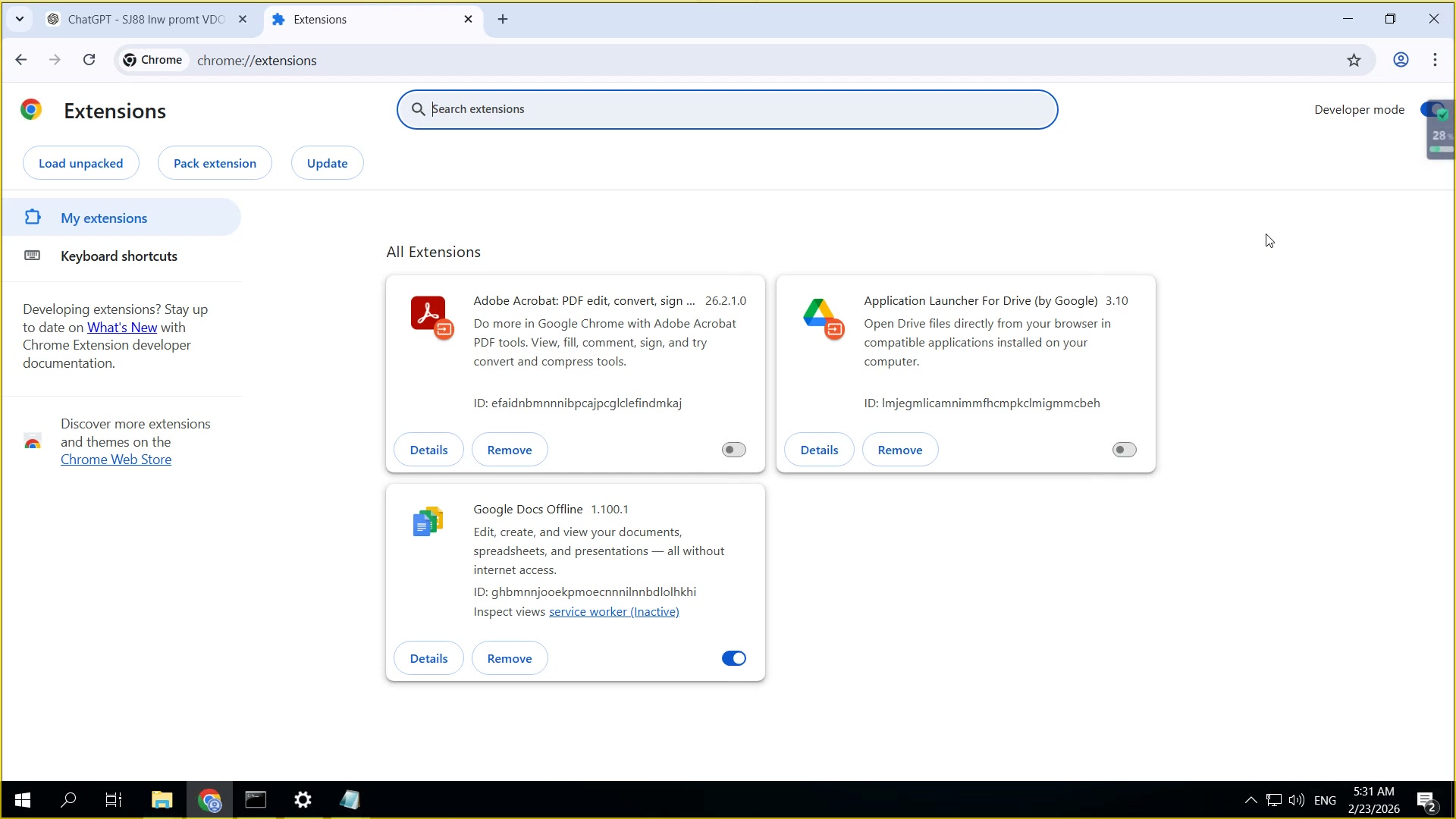Viewport: 1456px width, 819px height.
Task: Click the Keyboard shortcuts icon in sidebar
Action: click(32, 256)
